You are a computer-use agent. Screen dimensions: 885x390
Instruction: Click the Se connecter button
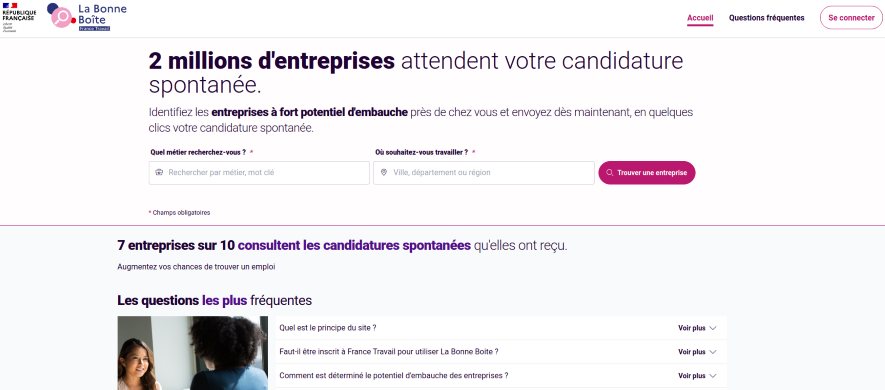[x=851, y=17]
